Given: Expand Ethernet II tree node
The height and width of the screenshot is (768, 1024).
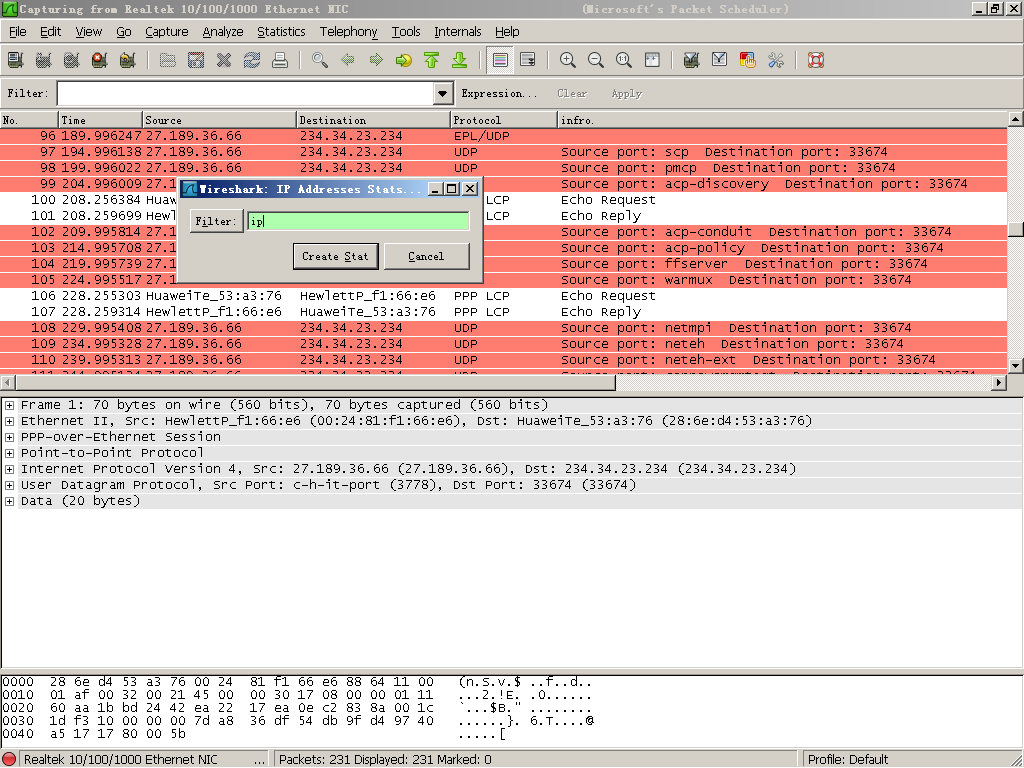Looking at the screenshot, I should coord(9,421).
